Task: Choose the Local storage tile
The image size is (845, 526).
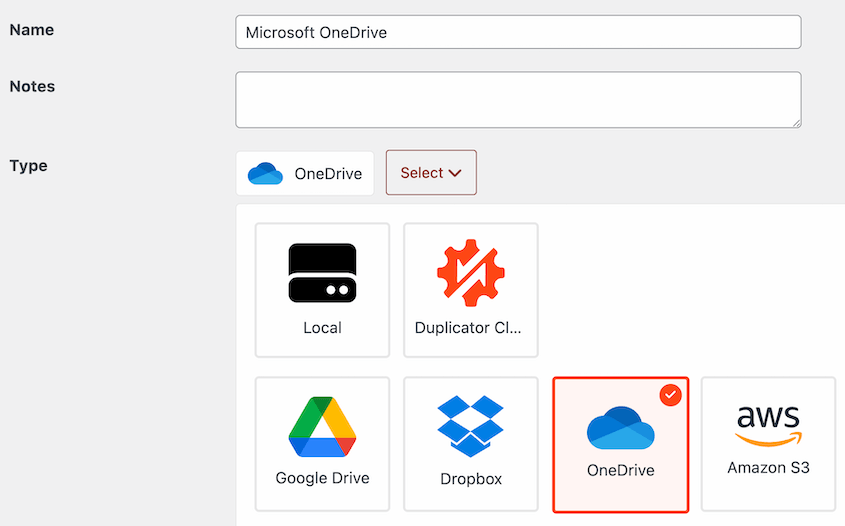Action: (x=322, y=290)
